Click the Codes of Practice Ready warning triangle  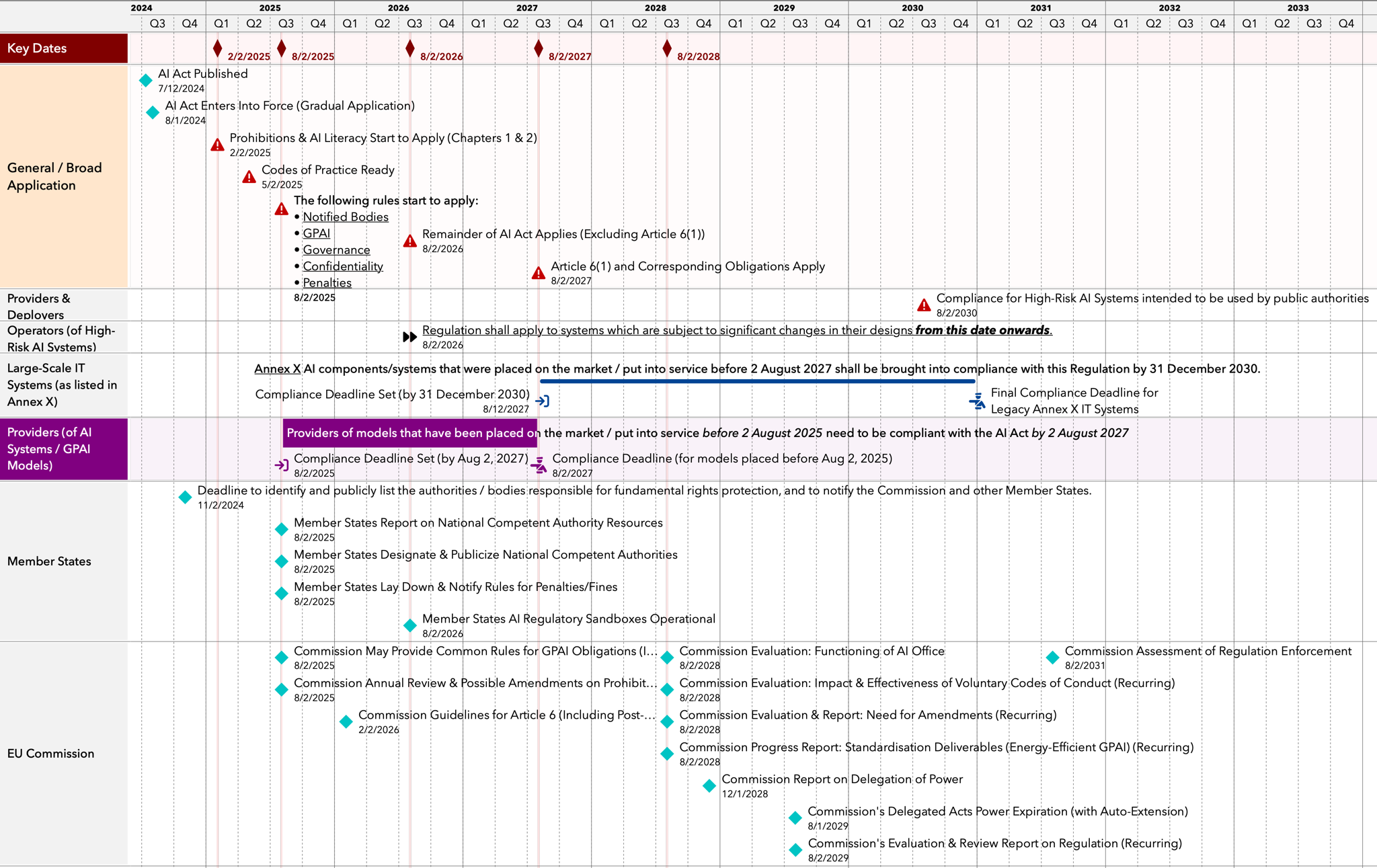pyautogui.click(x=249, y=176)
